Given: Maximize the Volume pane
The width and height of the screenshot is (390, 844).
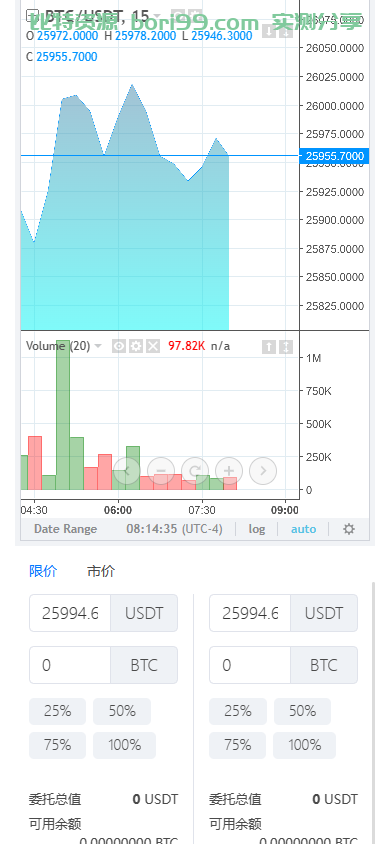Looking at the screenshot, I should tap(286, 347).
